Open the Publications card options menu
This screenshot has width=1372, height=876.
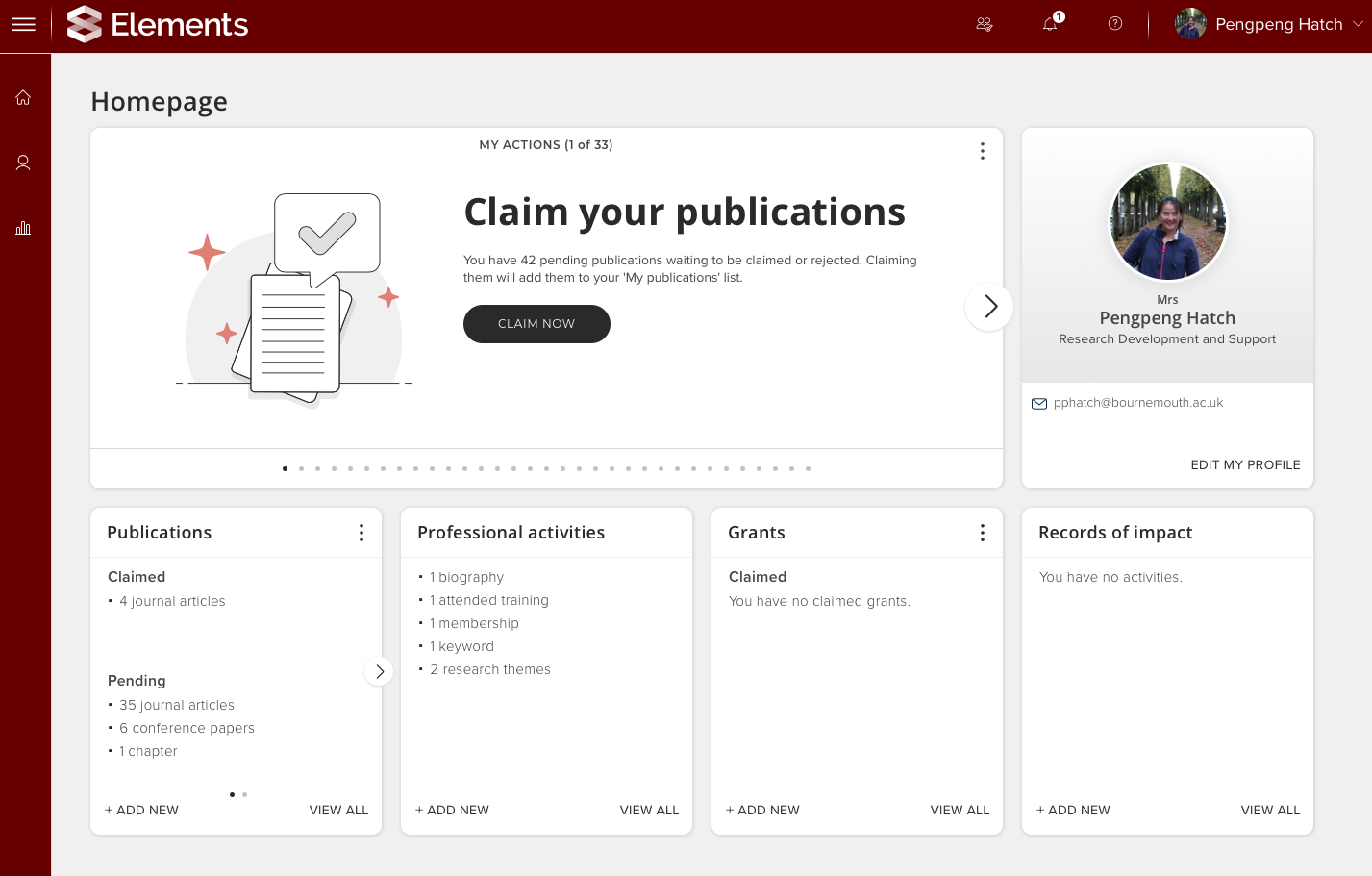click(361, 533)
